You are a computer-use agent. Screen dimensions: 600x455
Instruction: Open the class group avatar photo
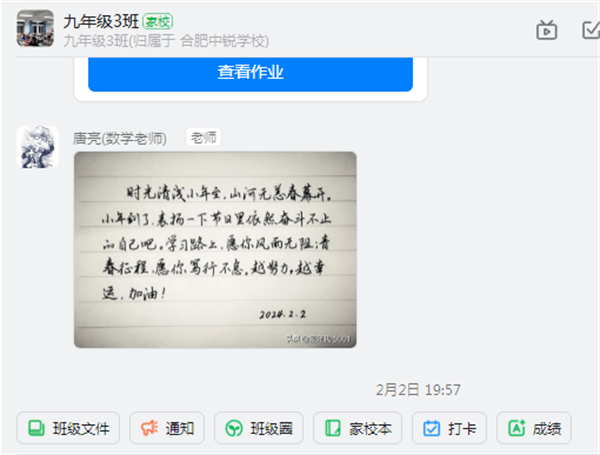(35, 28)
